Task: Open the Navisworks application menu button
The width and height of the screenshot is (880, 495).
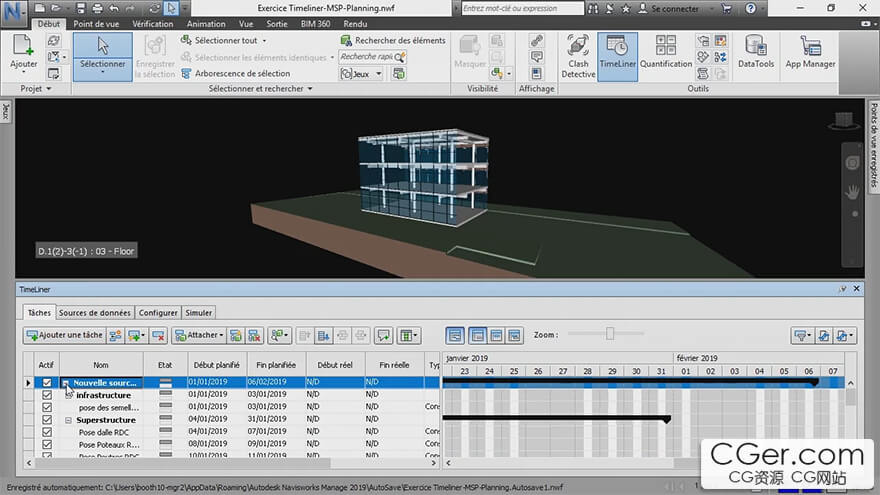Action: pos(13,12)
